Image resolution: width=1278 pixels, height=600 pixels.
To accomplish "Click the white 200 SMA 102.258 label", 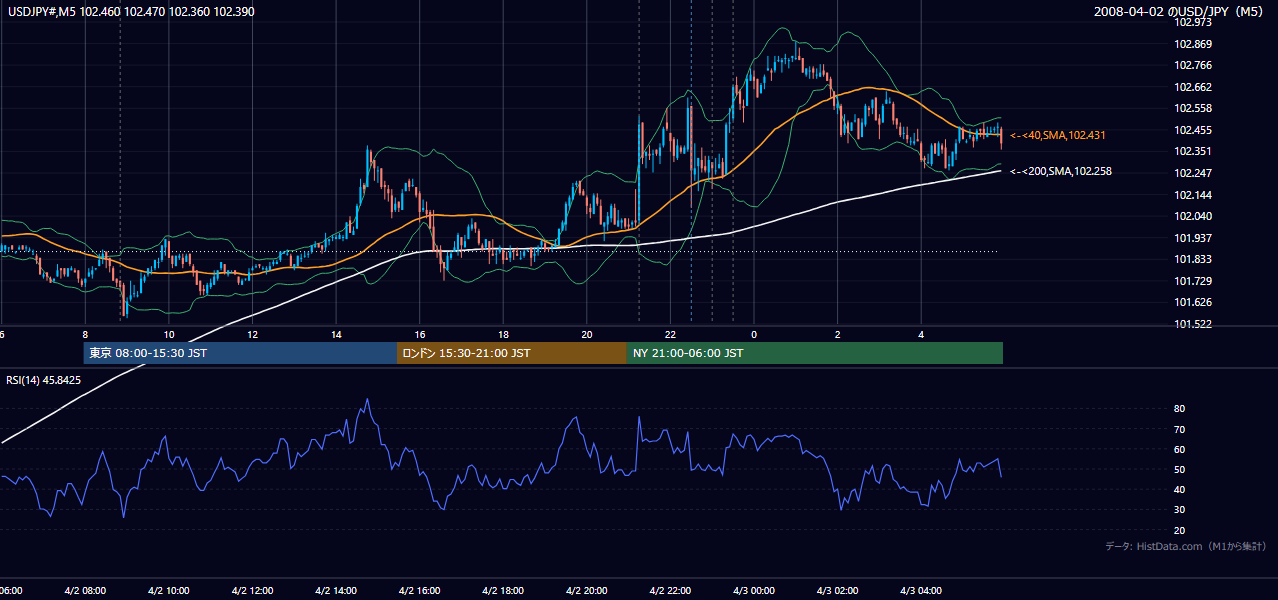I will click(x=1060, y=171).
